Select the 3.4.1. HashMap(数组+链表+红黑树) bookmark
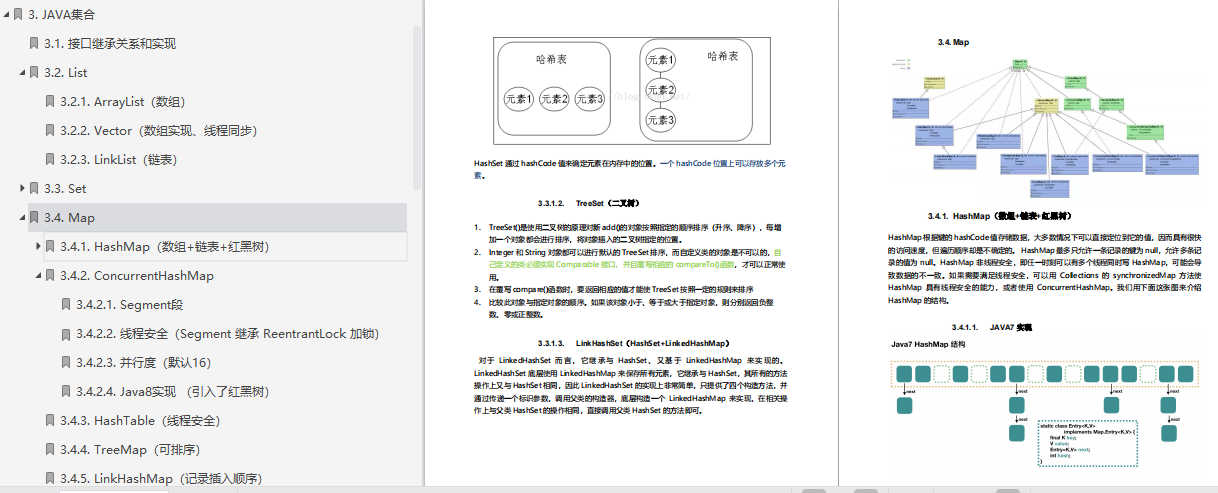 [164, 246]
